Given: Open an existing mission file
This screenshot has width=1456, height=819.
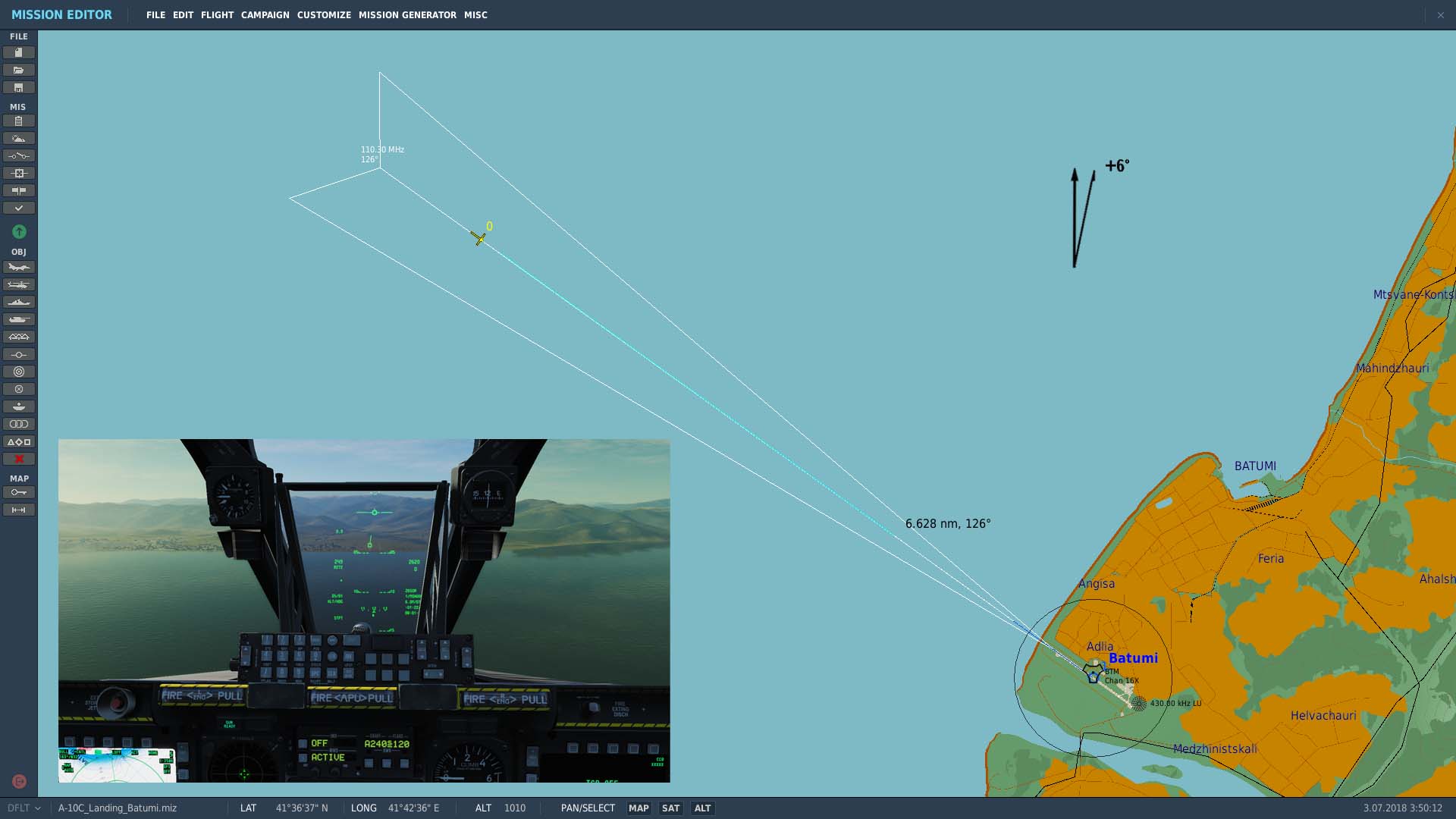Looking at the screenshot, I should [x=19, y=70].
